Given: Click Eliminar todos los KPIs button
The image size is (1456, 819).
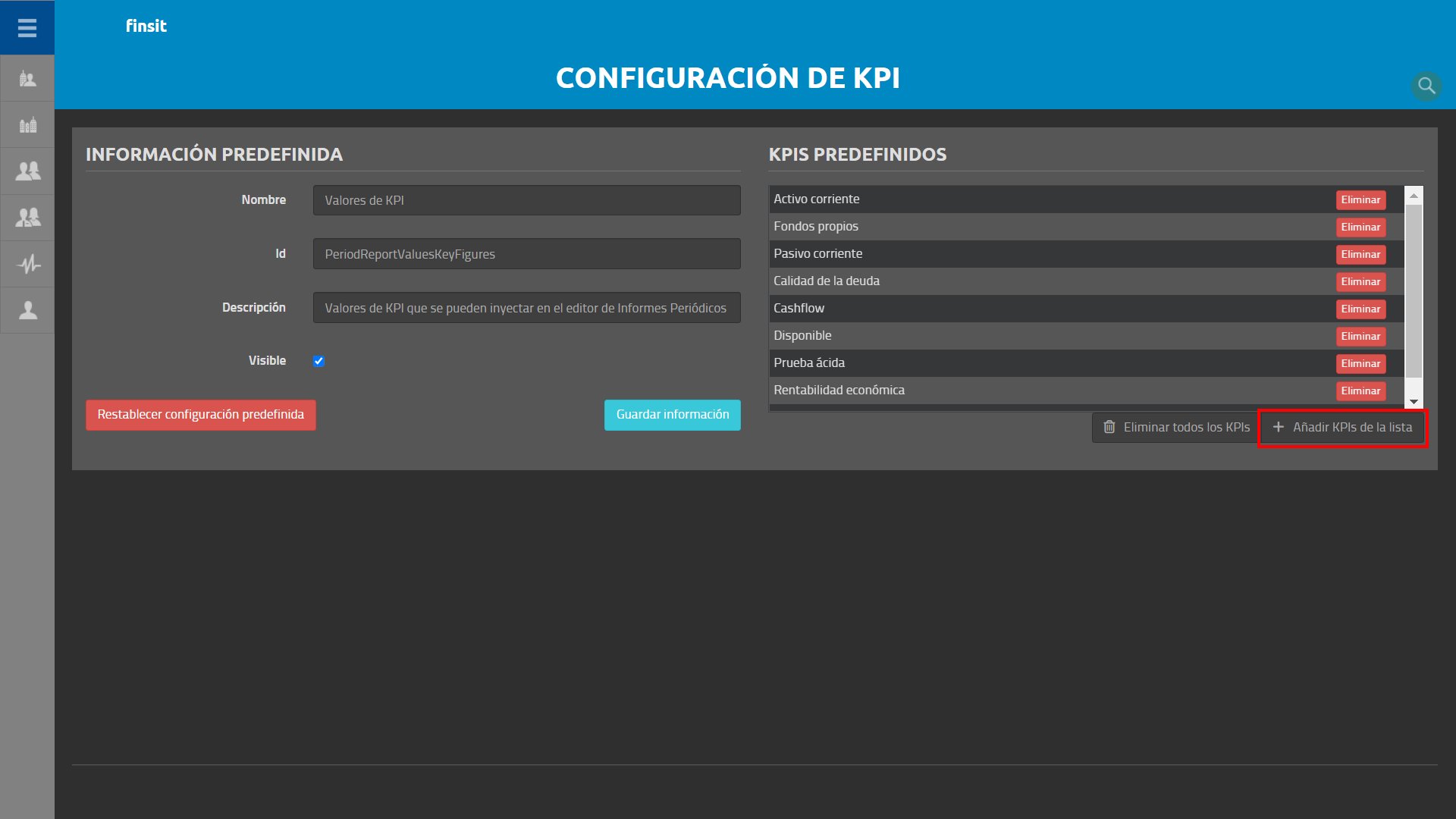Looking at the screenshot, I should pyautogui.click(x=1176, y=428).
